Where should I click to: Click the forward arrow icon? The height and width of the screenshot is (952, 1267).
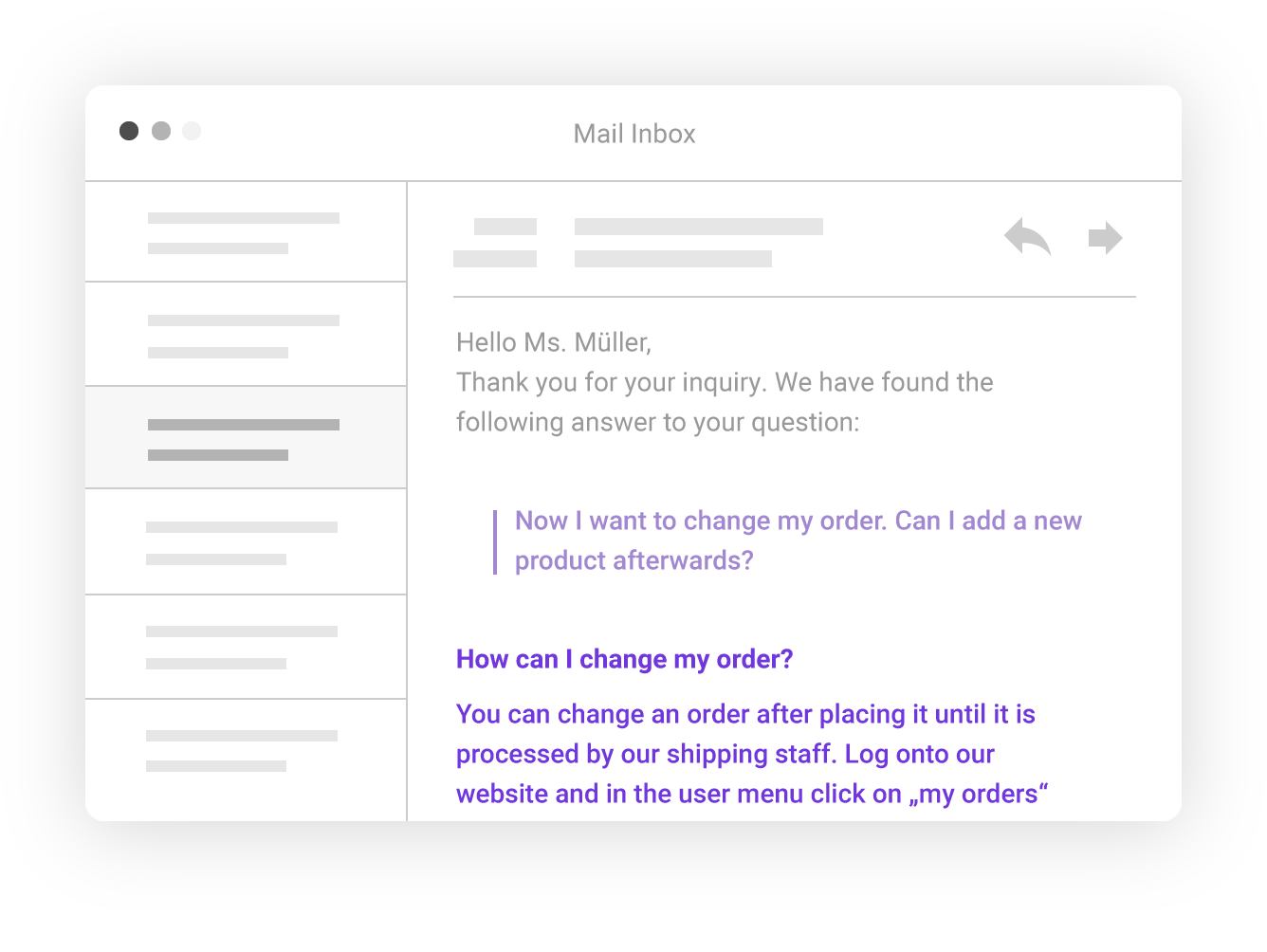coord(1106,238)
